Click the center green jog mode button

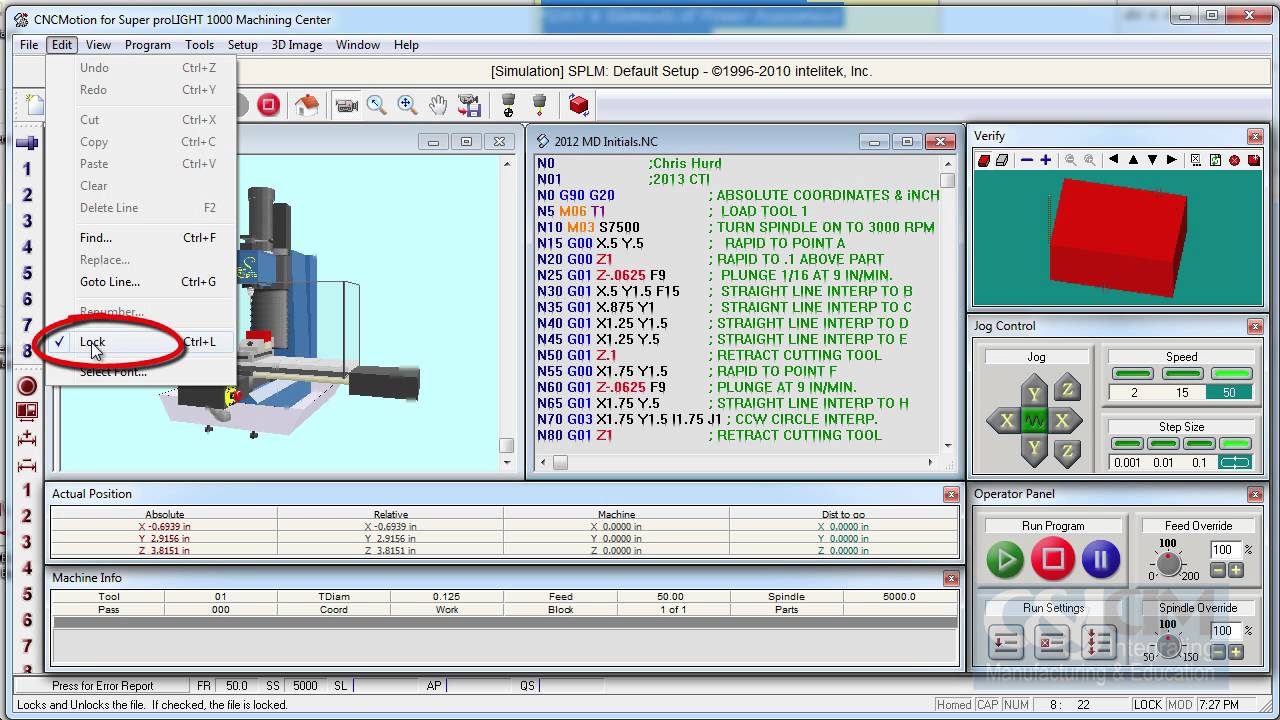coord(1034,421)
